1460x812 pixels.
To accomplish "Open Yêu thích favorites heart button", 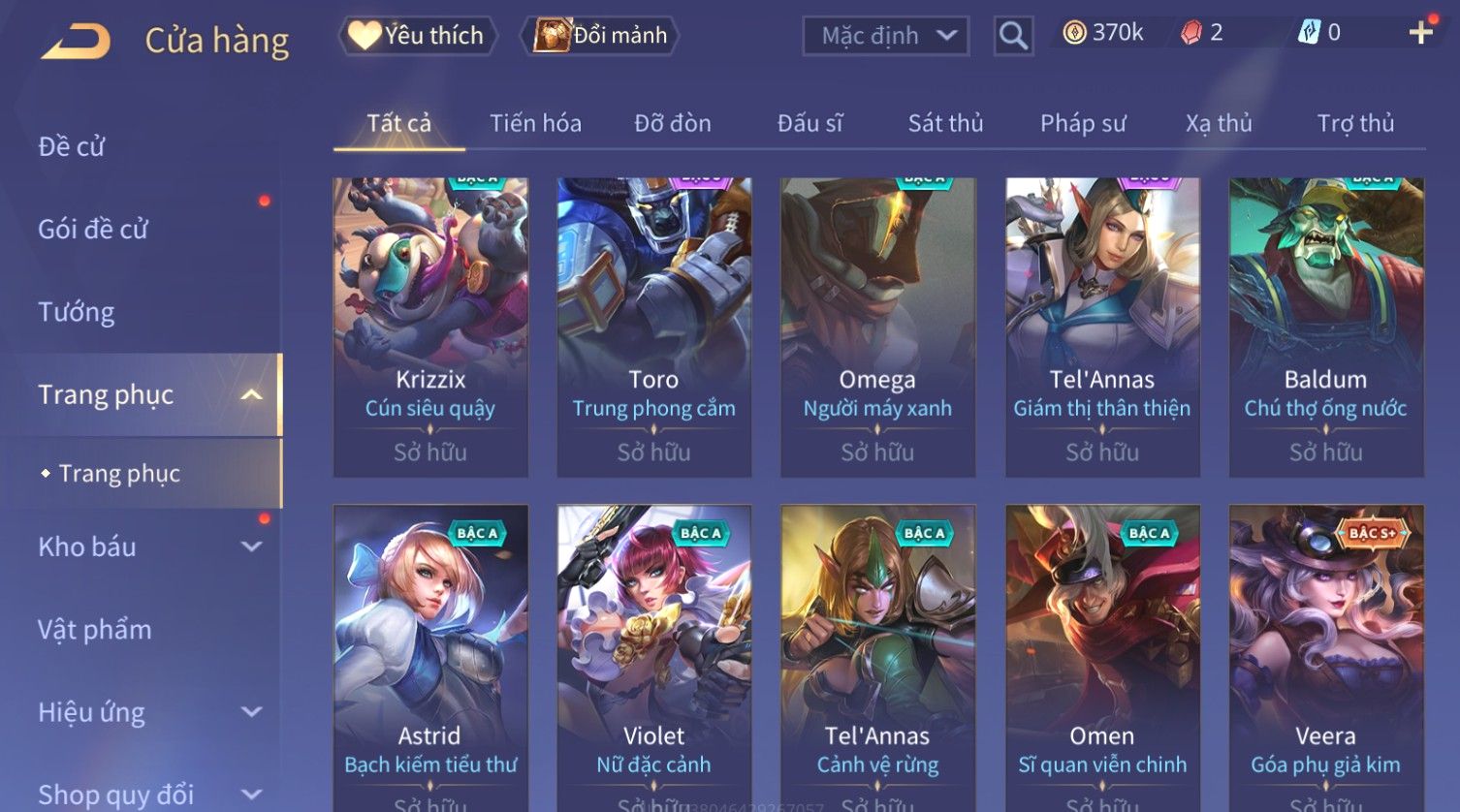I will tap(417, 36).
